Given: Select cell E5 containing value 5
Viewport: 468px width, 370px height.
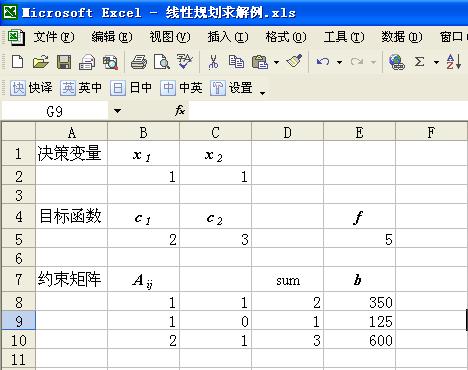Looking at the screenshot, I should pos(359,239).
